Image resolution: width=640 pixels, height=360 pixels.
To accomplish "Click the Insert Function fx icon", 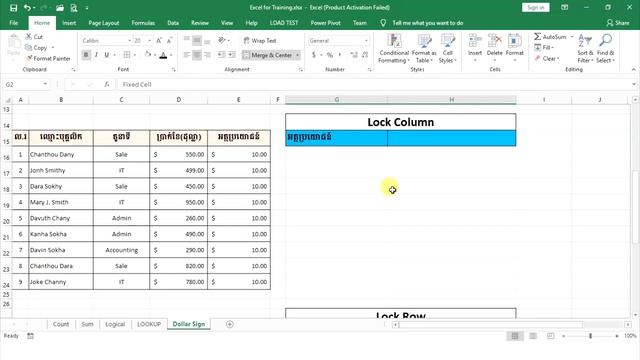I will (x=107, y=84).
